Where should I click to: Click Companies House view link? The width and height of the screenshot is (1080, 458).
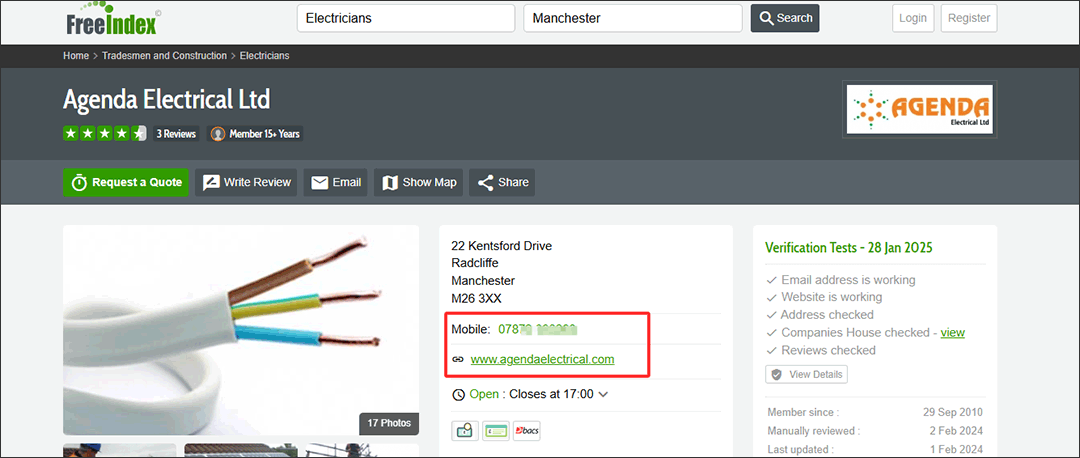pos(953,333)
